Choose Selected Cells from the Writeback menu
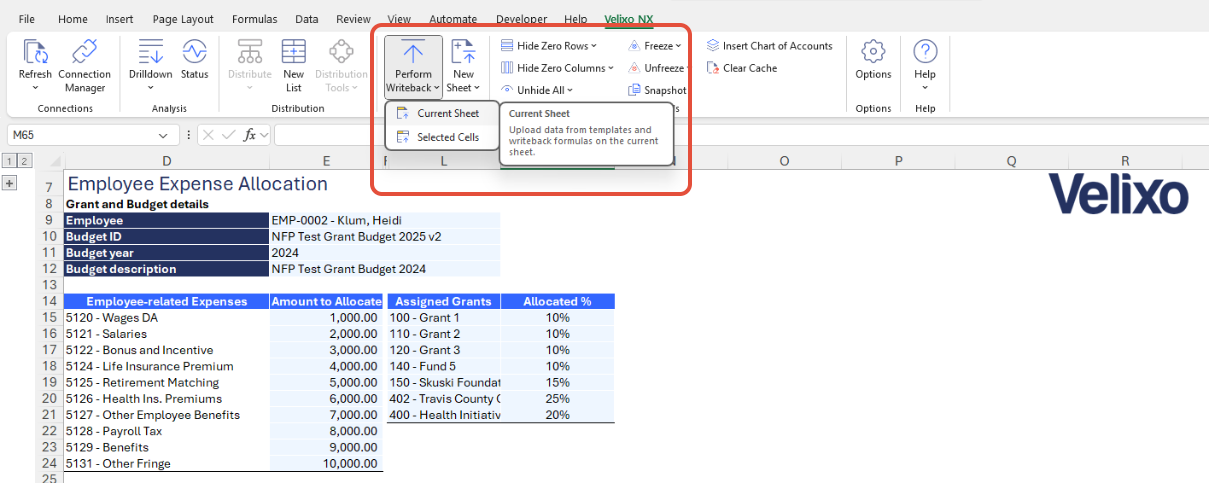 (441, 137)
